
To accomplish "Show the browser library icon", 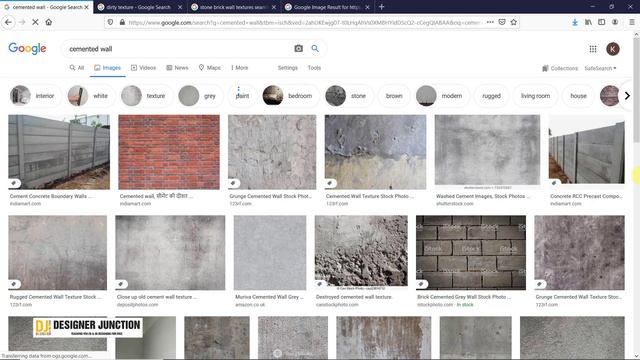I will pos(588,22).
